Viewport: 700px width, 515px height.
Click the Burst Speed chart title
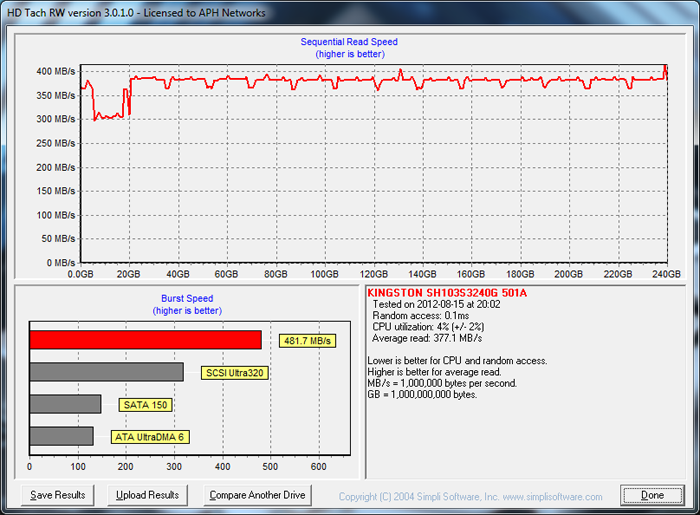pos(187,298)
